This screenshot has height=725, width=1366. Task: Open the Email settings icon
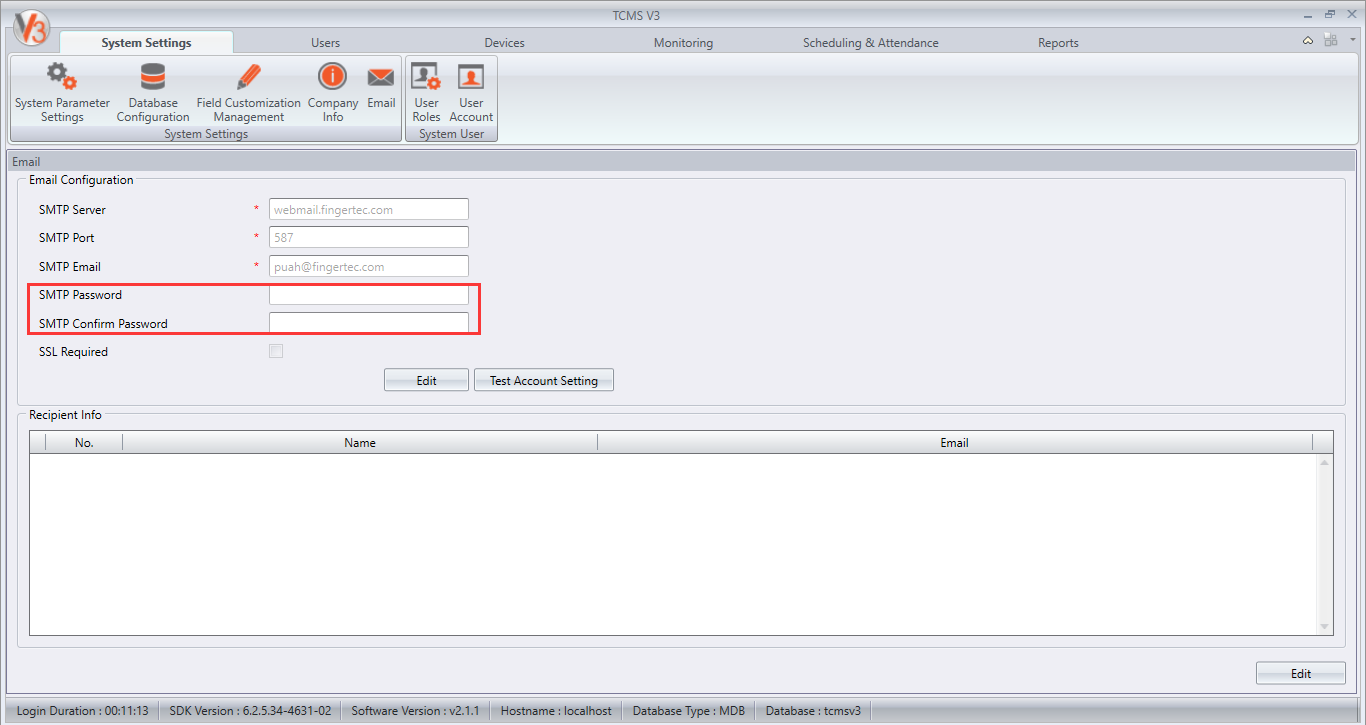pyautogui.click(x=381, y=87)
